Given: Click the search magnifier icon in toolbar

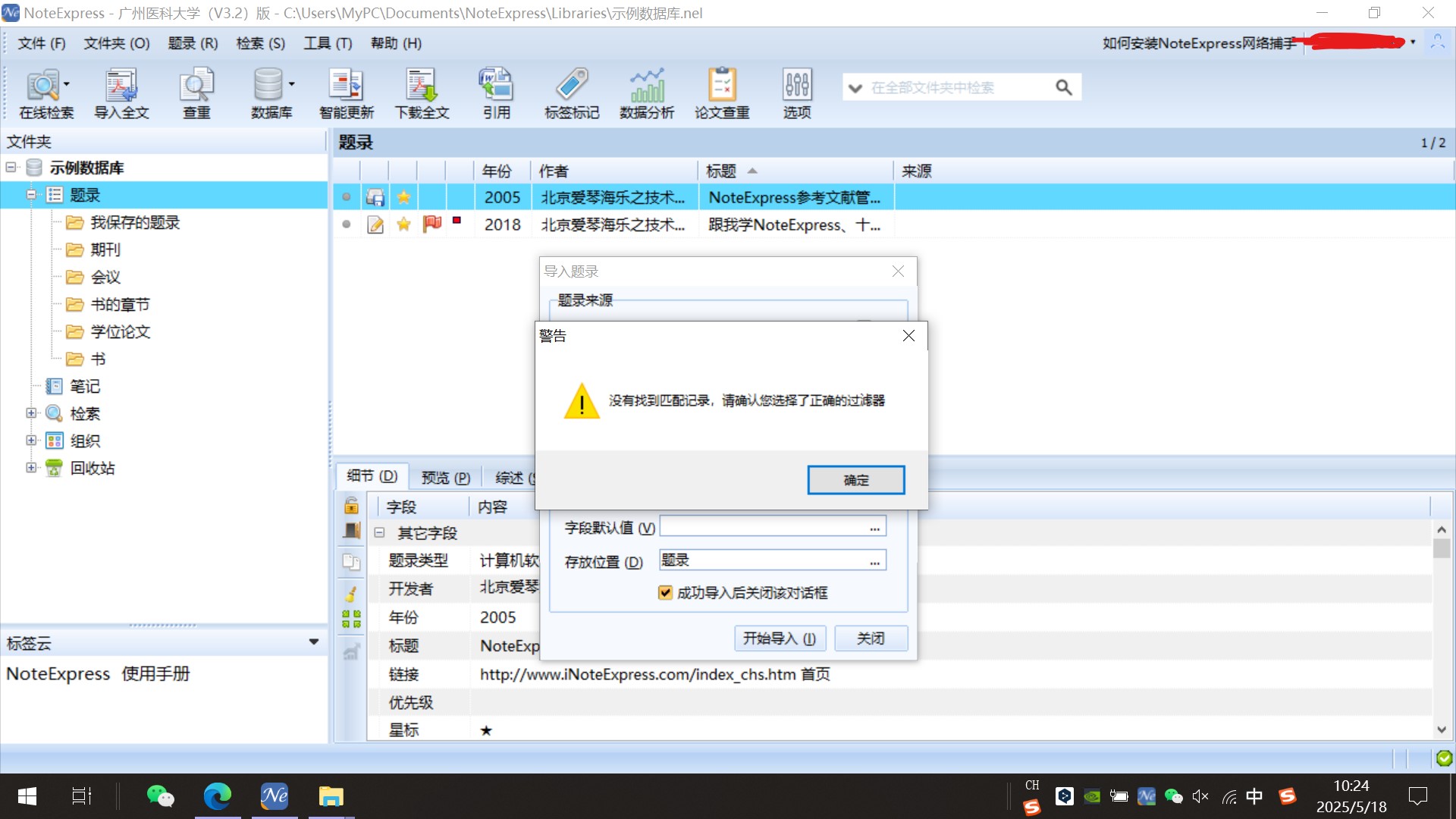Looking at the screenshot, I should pos(1064,87).
